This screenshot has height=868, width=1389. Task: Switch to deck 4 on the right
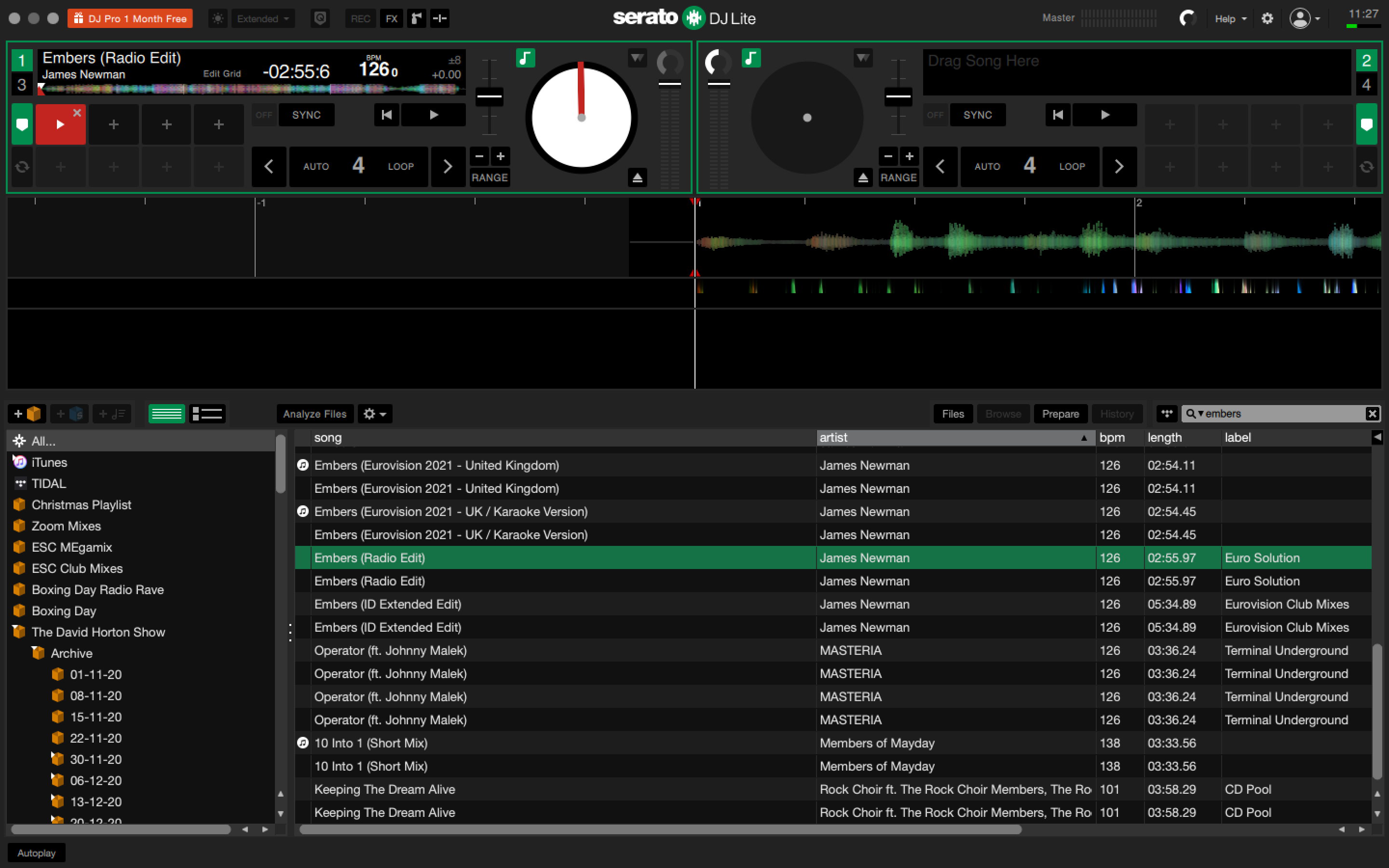click(x=1366, y=85)
